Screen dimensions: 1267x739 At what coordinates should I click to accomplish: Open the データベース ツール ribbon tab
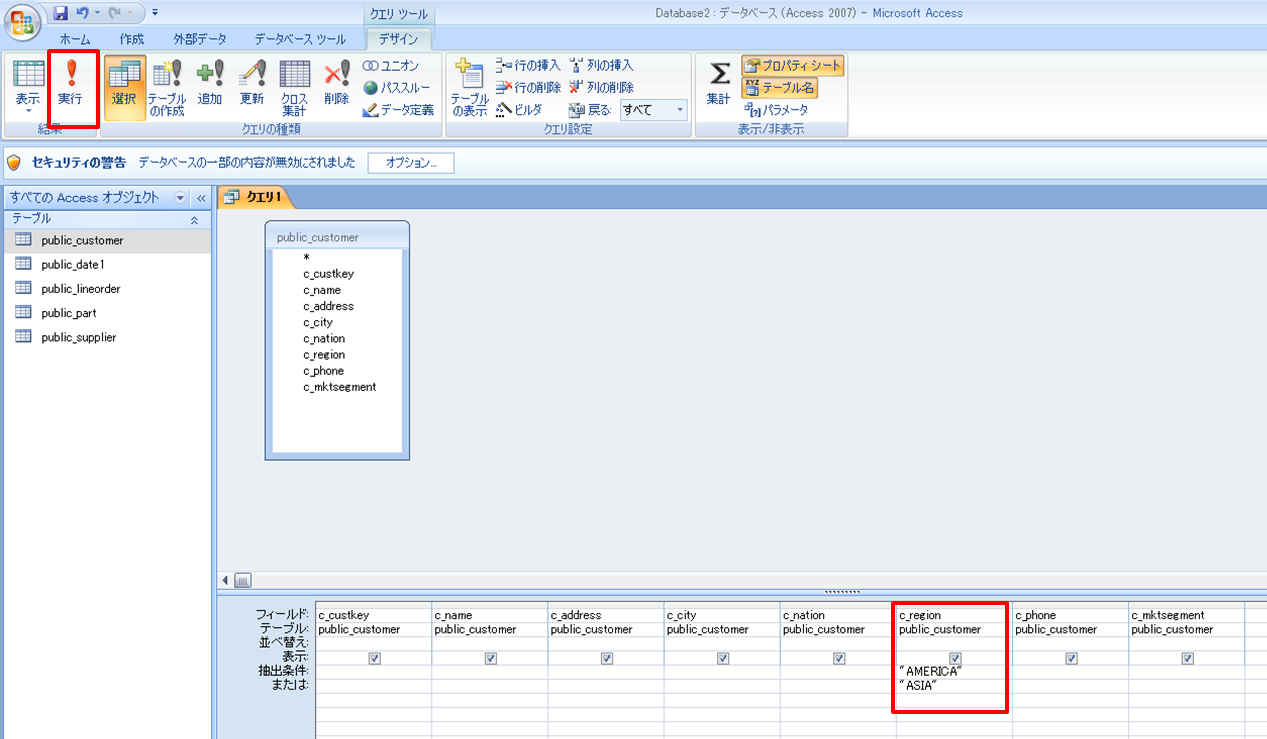(x=300, y=39)
